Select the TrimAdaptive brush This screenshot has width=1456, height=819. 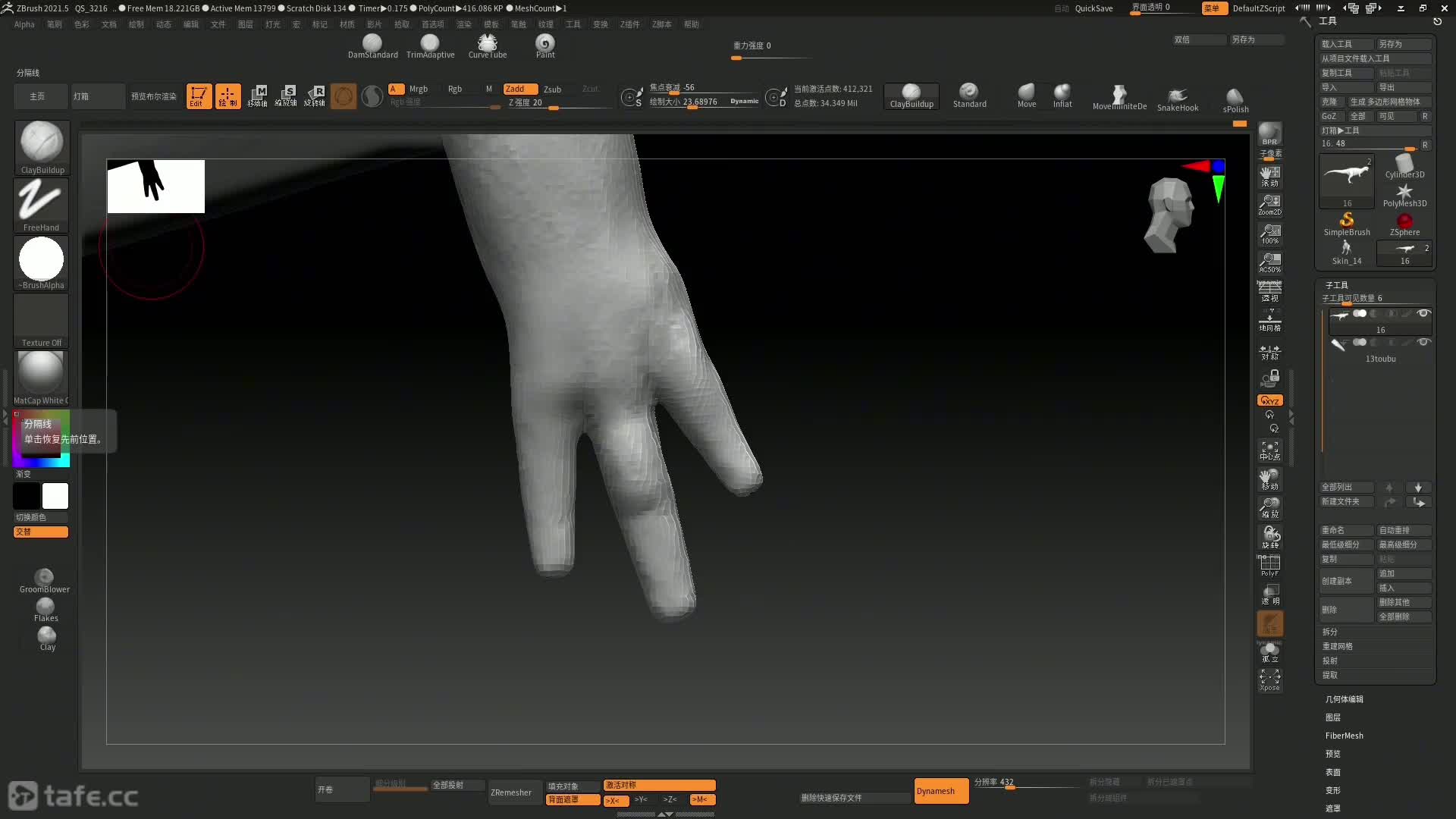pyautogui.click(x=430, y=46)
